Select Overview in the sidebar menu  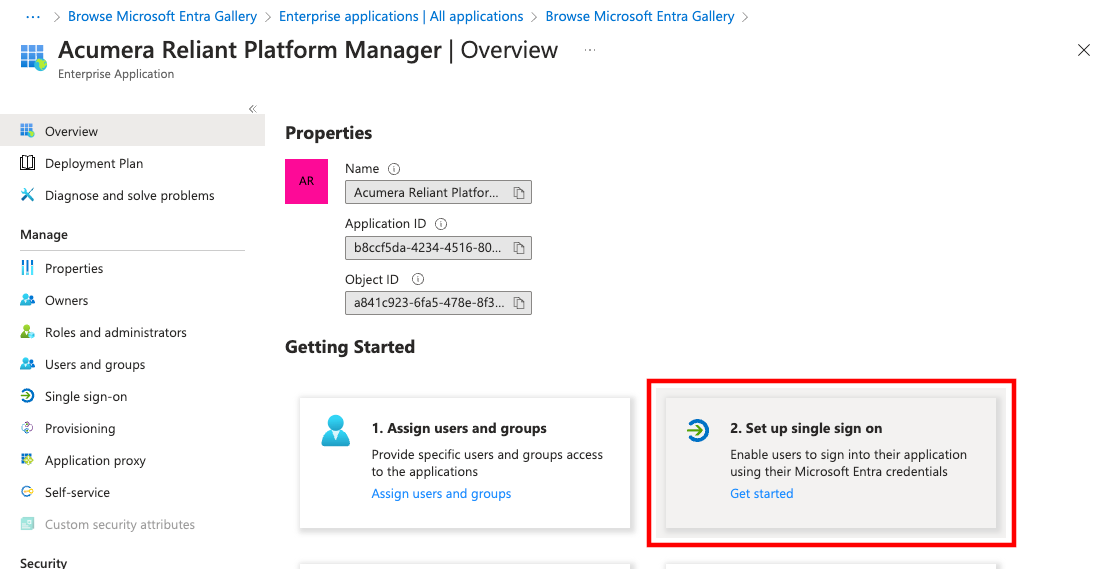click(132, 130)
